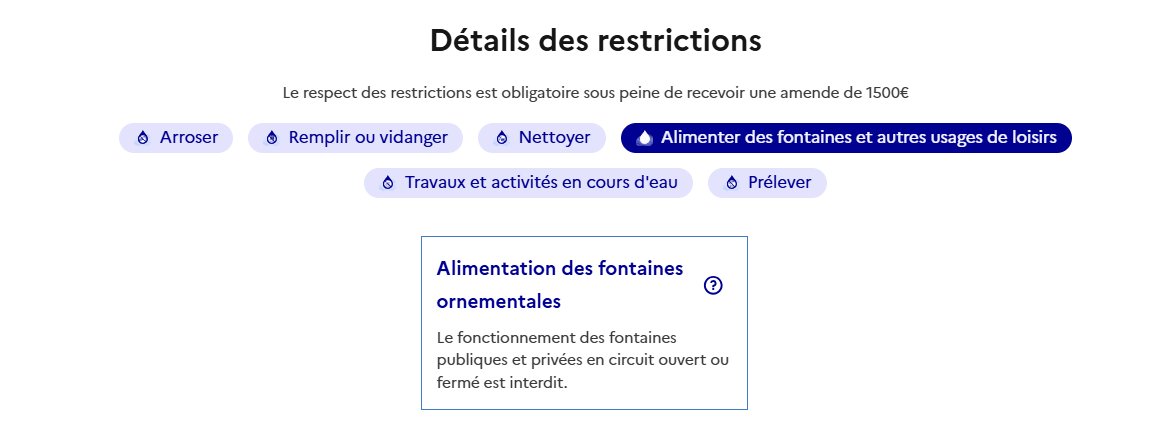
Task: Click the 1500€ fine notice sentence
Action: (596, 93)
